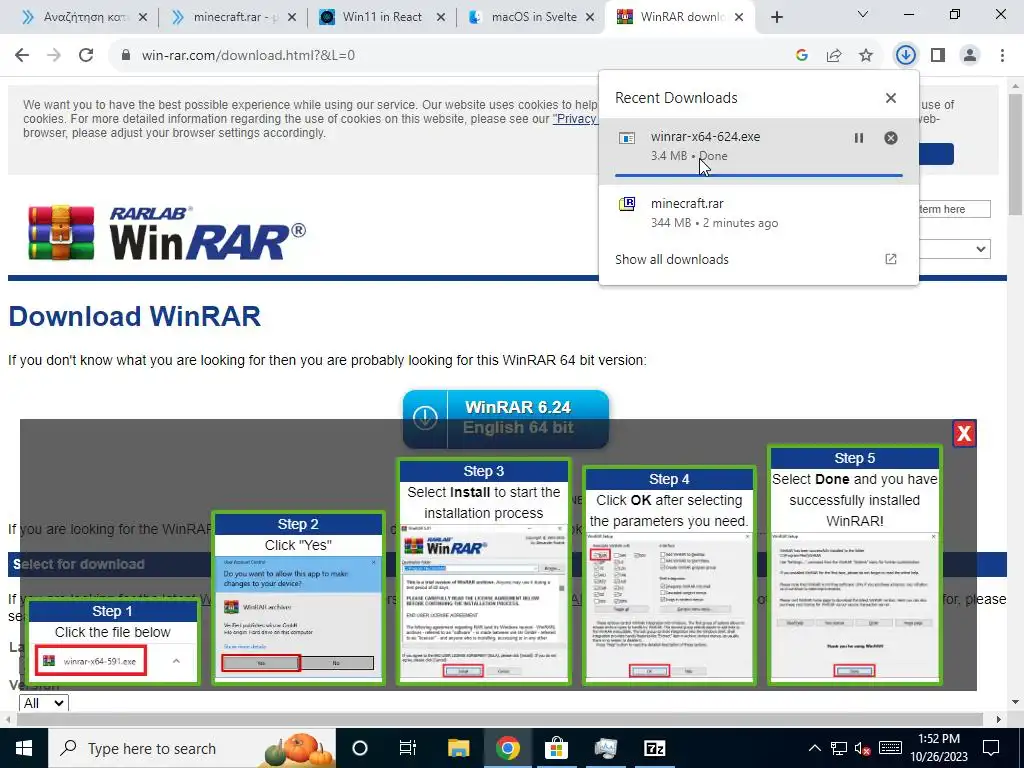
Task: Open the All version dropdown
Action: (44, 703)
